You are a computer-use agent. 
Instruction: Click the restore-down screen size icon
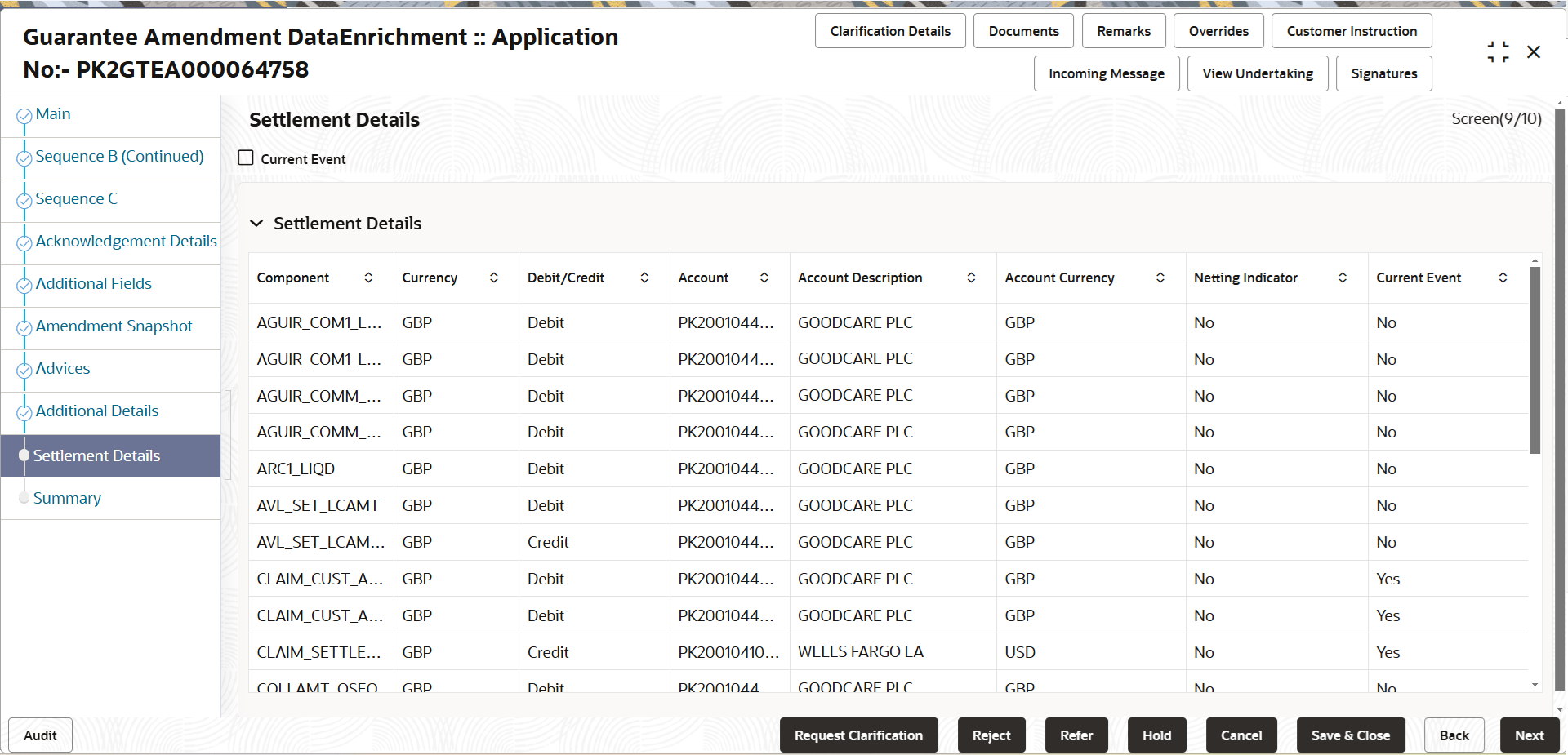1498,52
